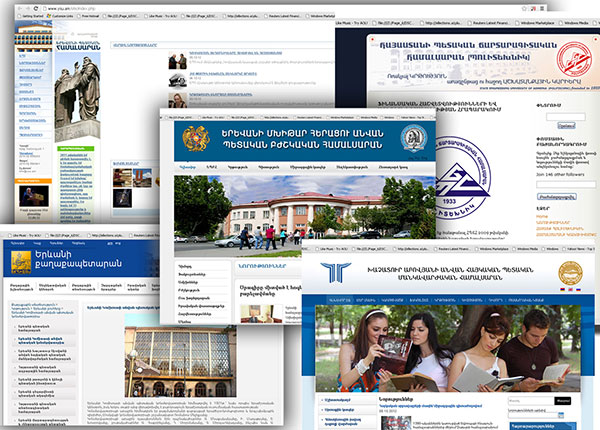Image resolution: width=600 pixels, height=430 pixels.
Task: Click the medical university building banner photo
Action: [305, 216]
